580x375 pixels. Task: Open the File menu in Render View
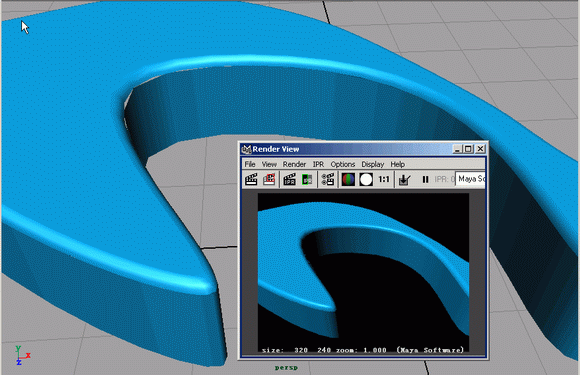250,164
